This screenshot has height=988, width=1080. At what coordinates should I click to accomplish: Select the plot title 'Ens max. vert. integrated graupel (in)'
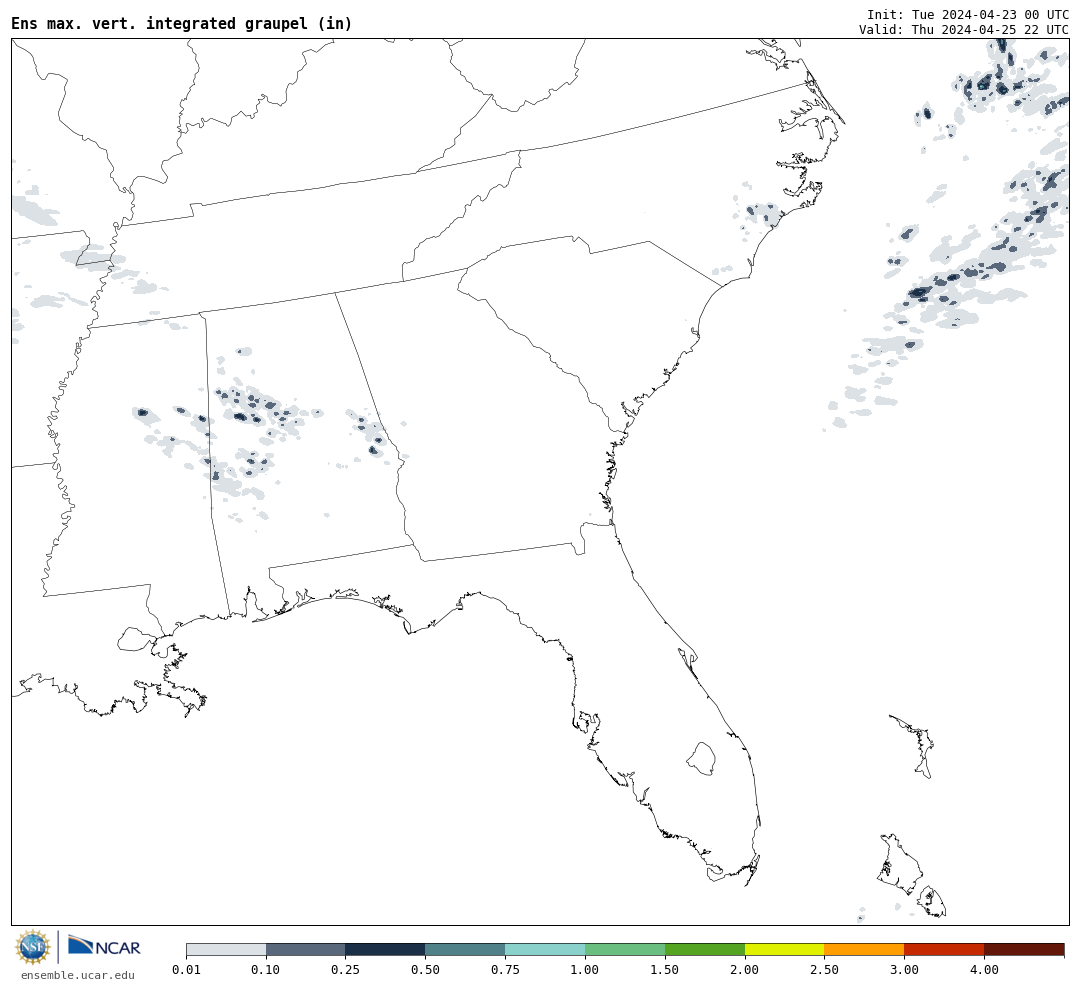[x=182, y=23]
